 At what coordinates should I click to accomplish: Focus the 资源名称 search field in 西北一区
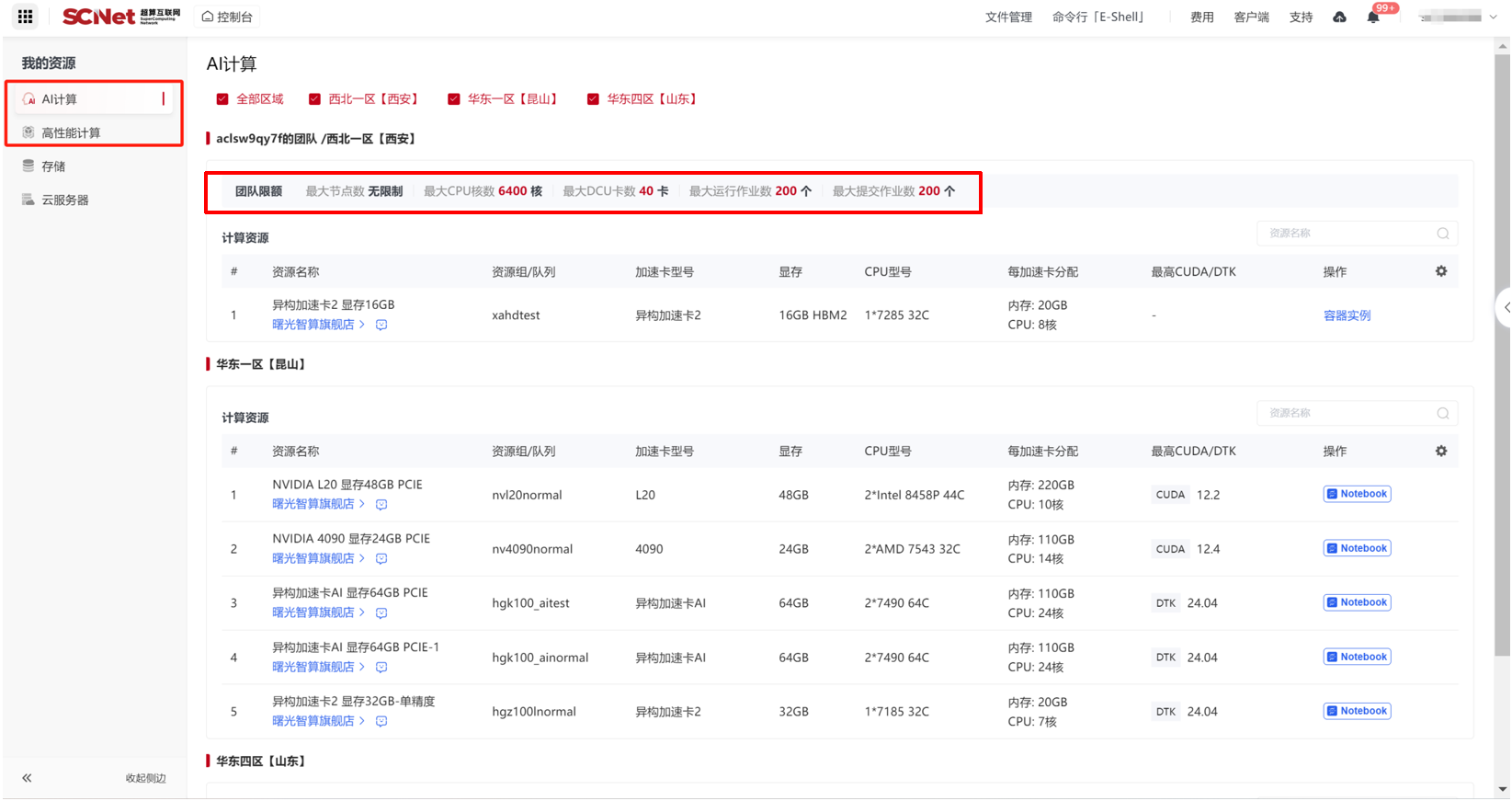pos(1347,234)
